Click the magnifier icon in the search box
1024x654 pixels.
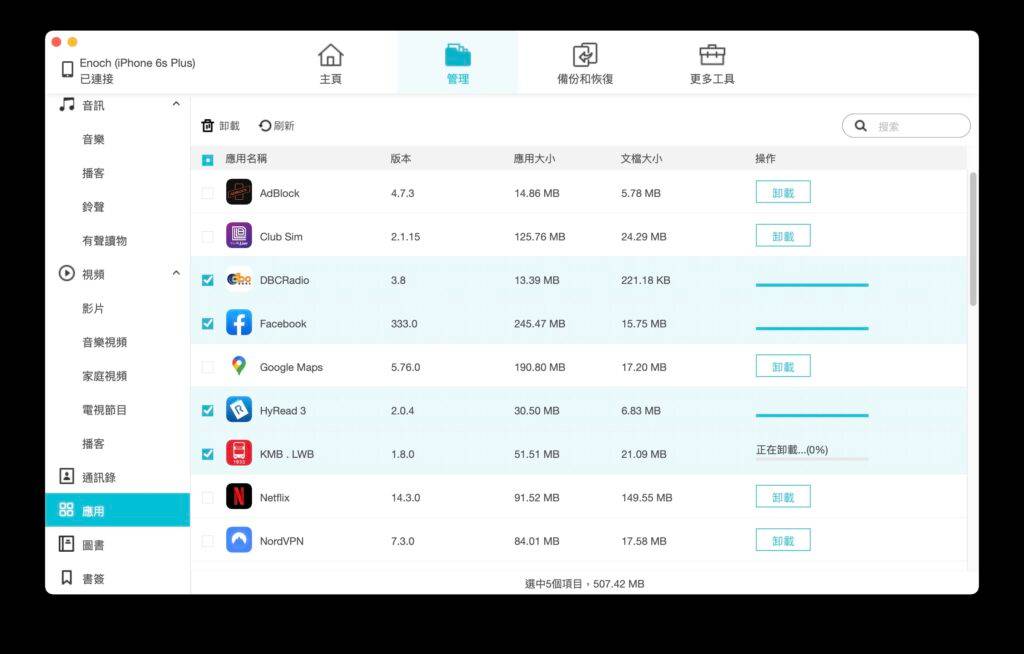(x=861, y=126)
